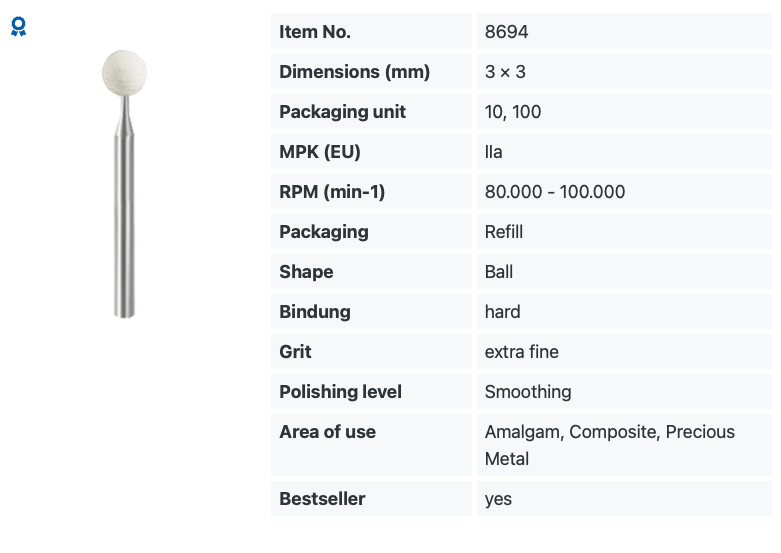Click the RPM (min-1) label

pos(332,192)
